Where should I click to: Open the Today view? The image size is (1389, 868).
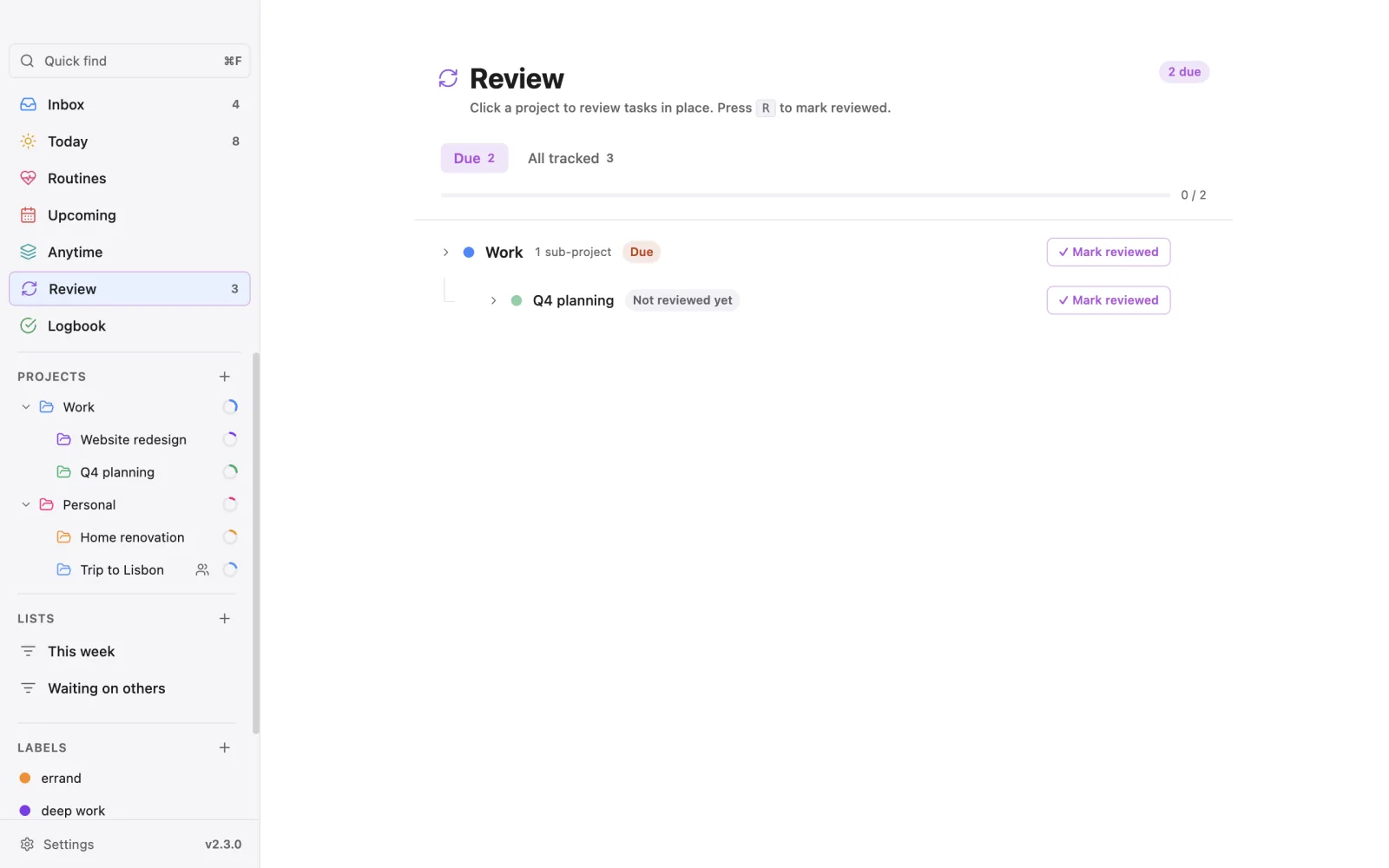pyautogui.click(x=129, y=141)
